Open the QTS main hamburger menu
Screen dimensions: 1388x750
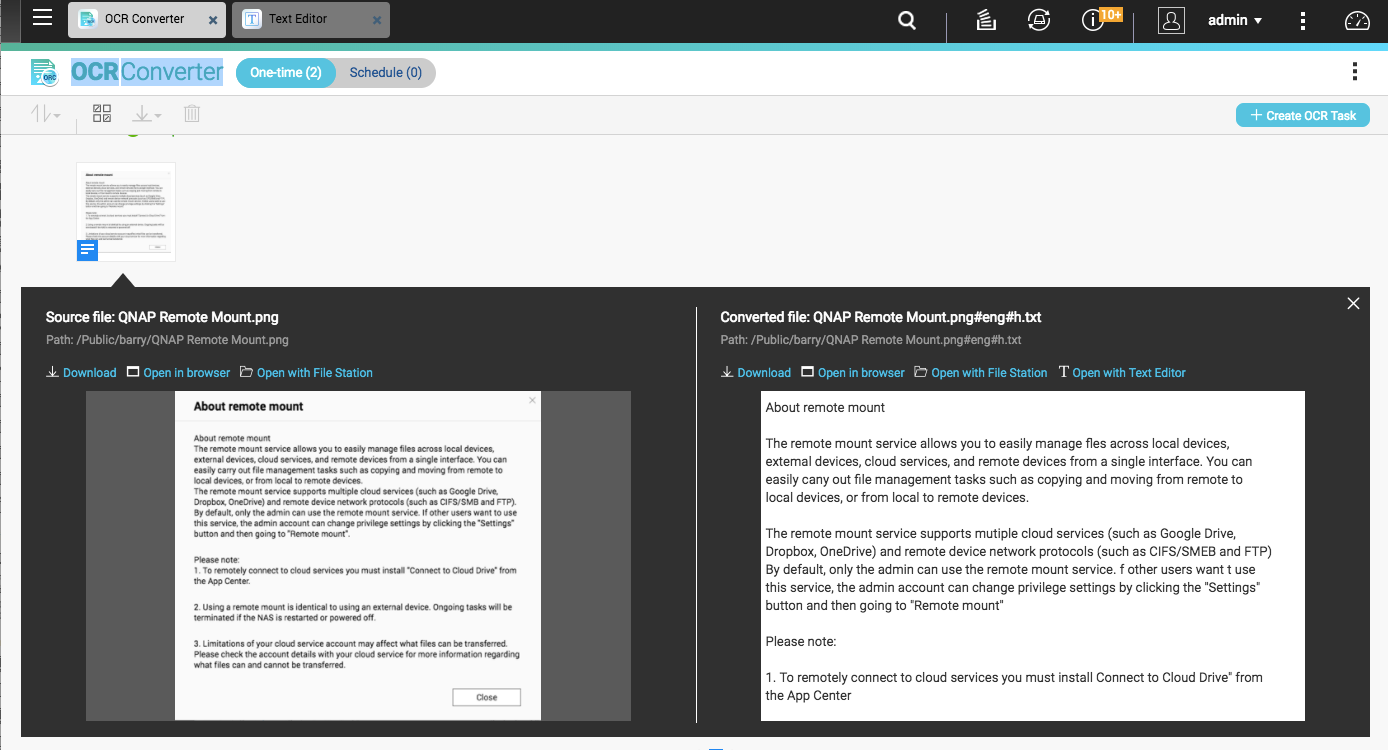click(x=42, y=17)
